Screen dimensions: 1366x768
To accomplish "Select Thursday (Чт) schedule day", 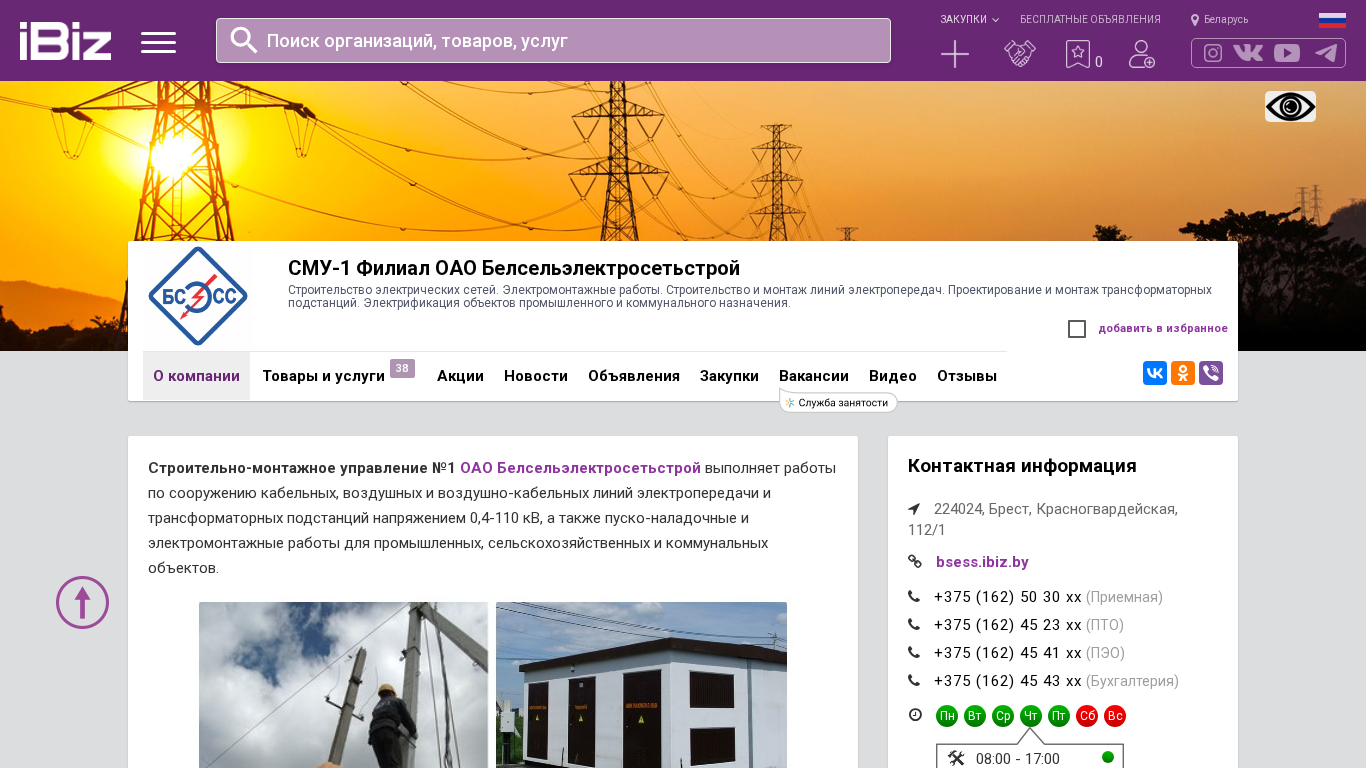I will coord(1031,716).
